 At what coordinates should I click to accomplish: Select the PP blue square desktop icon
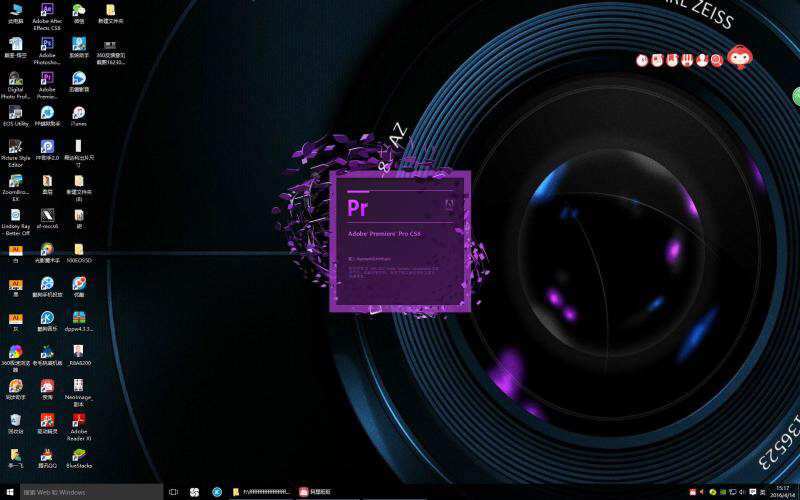(47, 150)
